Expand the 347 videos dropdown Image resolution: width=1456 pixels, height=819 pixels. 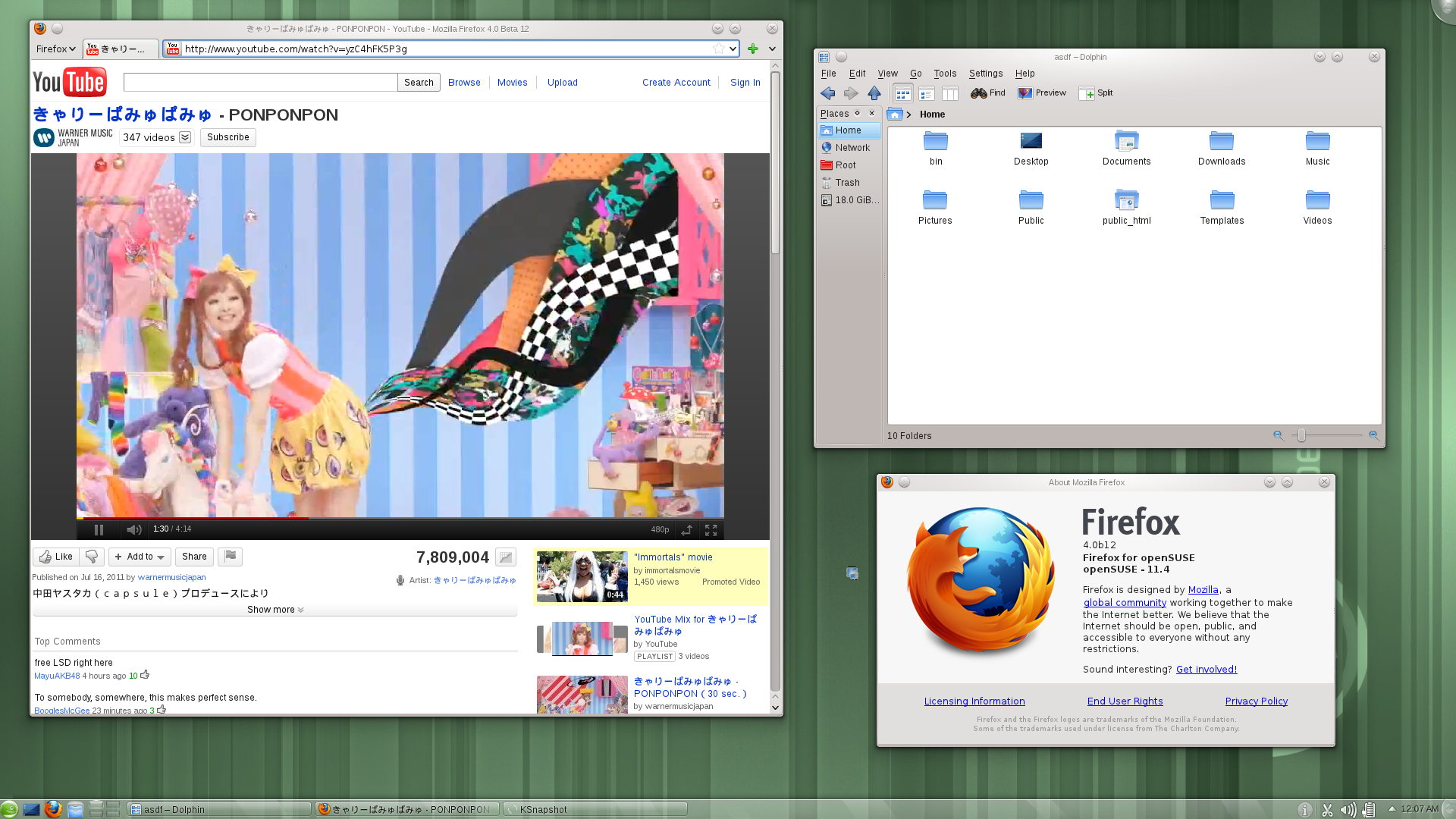tap(185, 137)
